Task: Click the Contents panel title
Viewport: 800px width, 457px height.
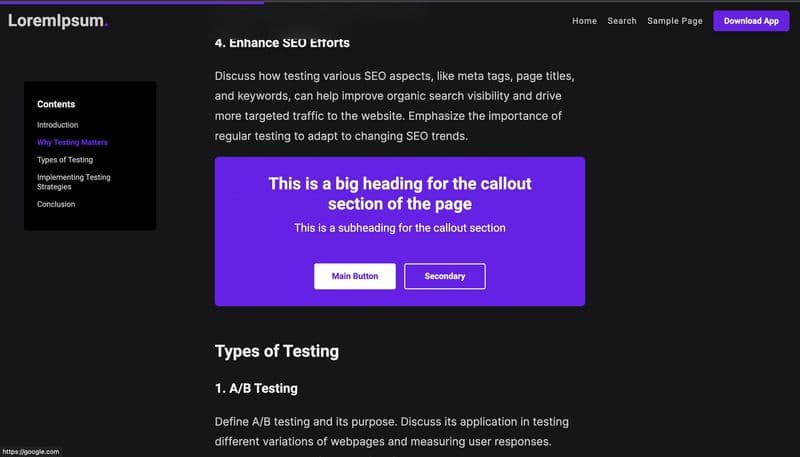Action: 56,104
